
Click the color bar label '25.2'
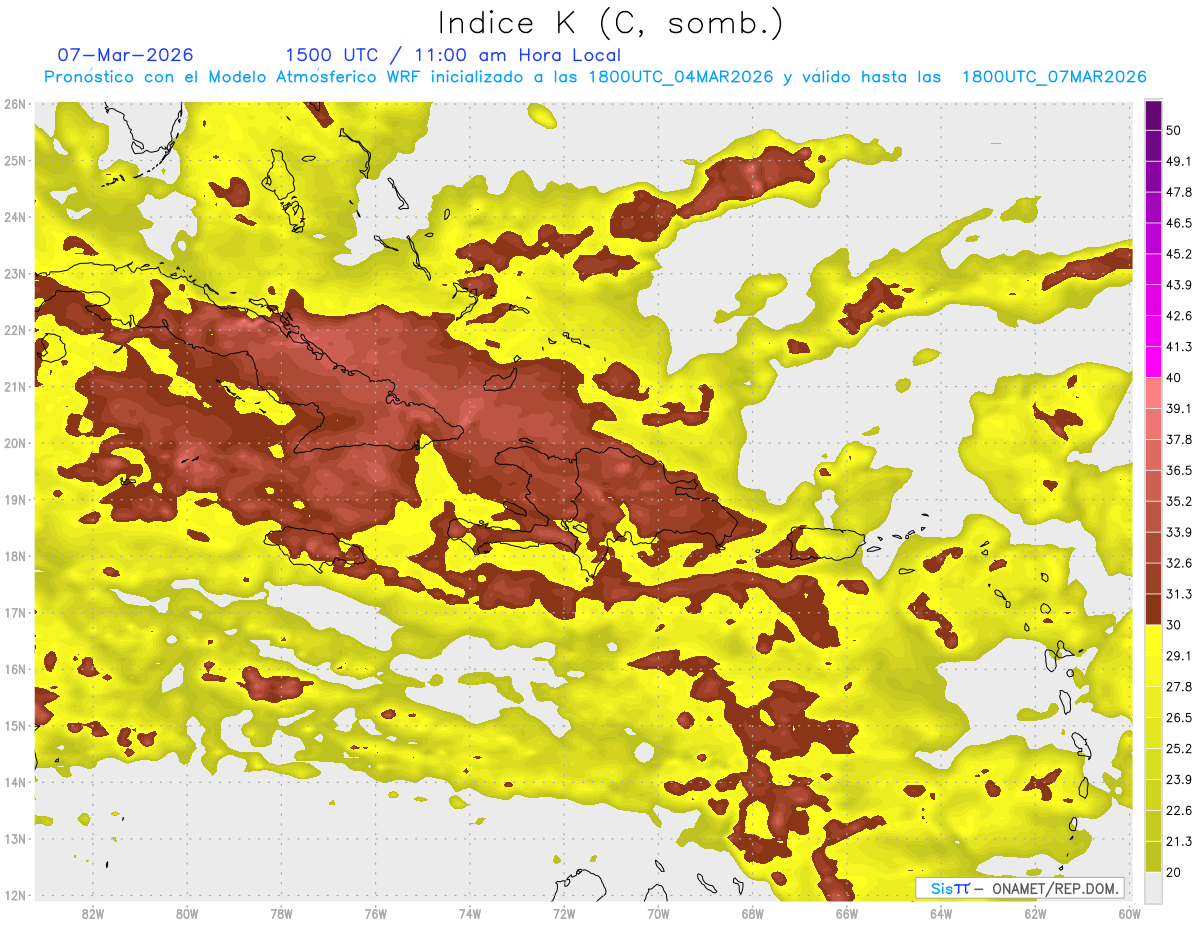(1179, 749)
